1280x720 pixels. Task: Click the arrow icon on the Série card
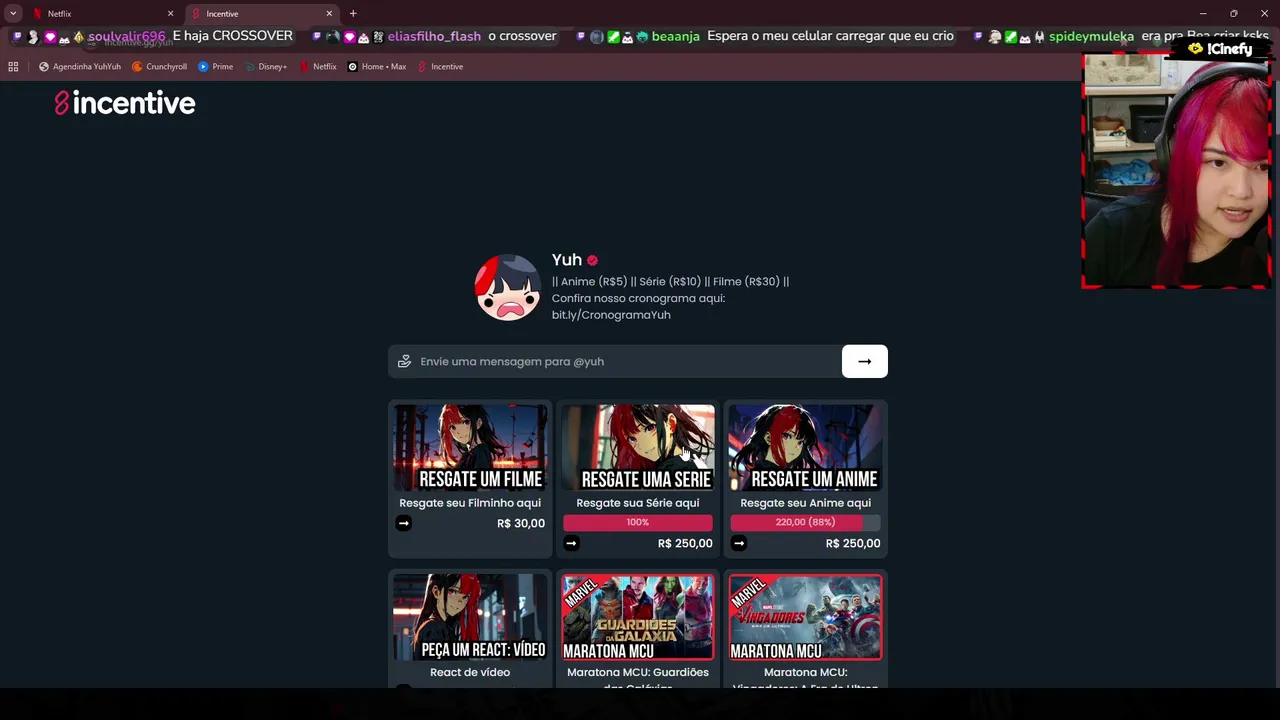click(x=571, y=543)
